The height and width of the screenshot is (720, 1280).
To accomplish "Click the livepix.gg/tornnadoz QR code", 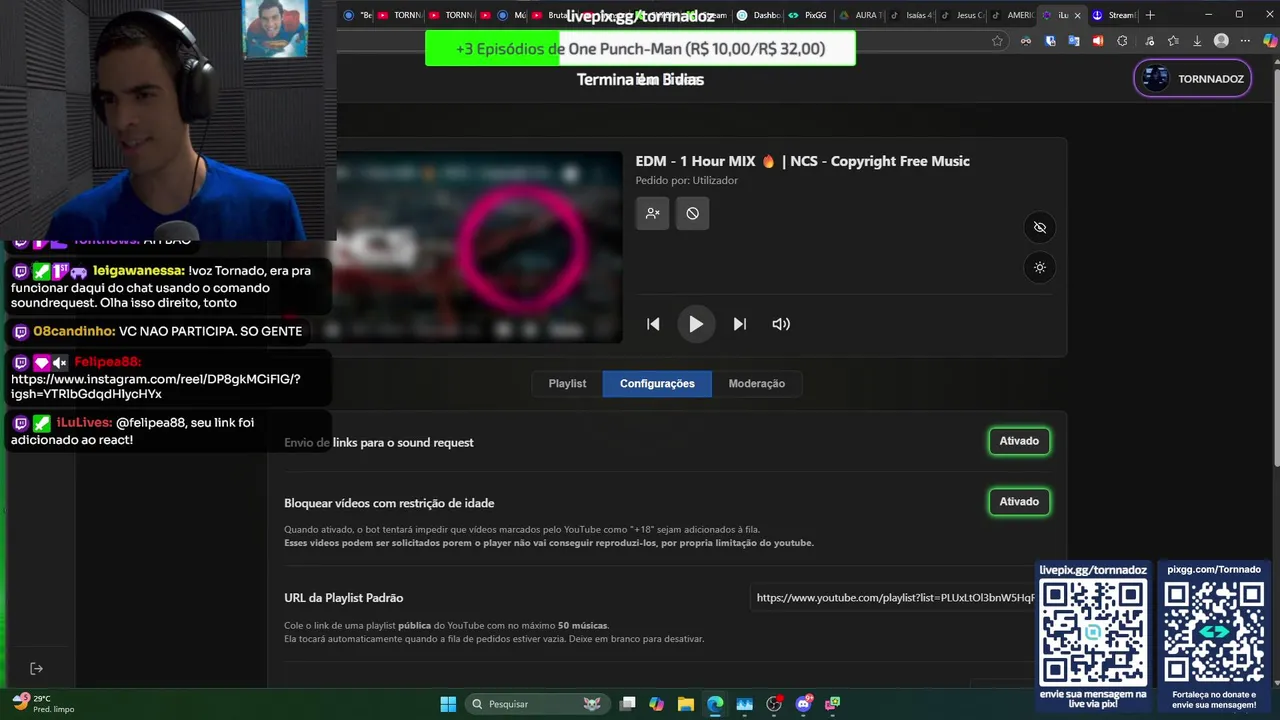I will pyautogui.click(x=1093, y=633).
